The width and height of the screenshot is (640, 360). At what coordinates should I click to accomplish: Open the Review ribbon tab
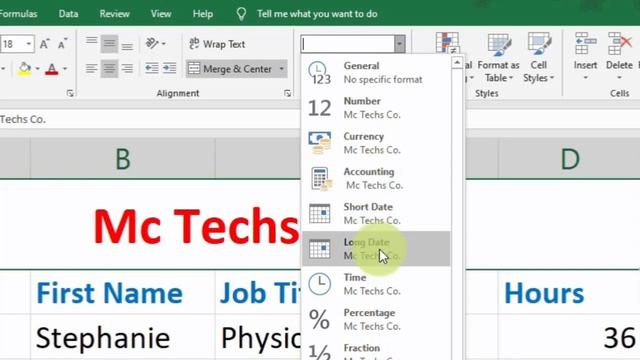coord(114,14)
